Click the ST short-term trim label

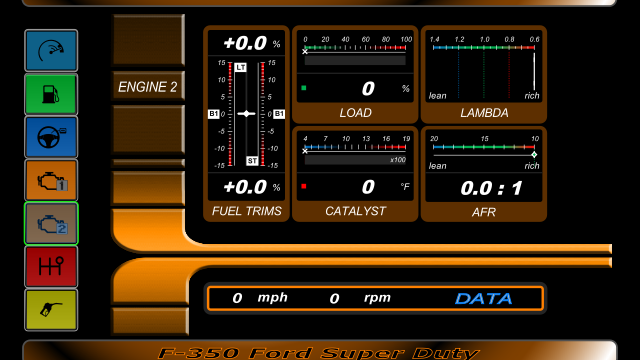coord(252,161)
